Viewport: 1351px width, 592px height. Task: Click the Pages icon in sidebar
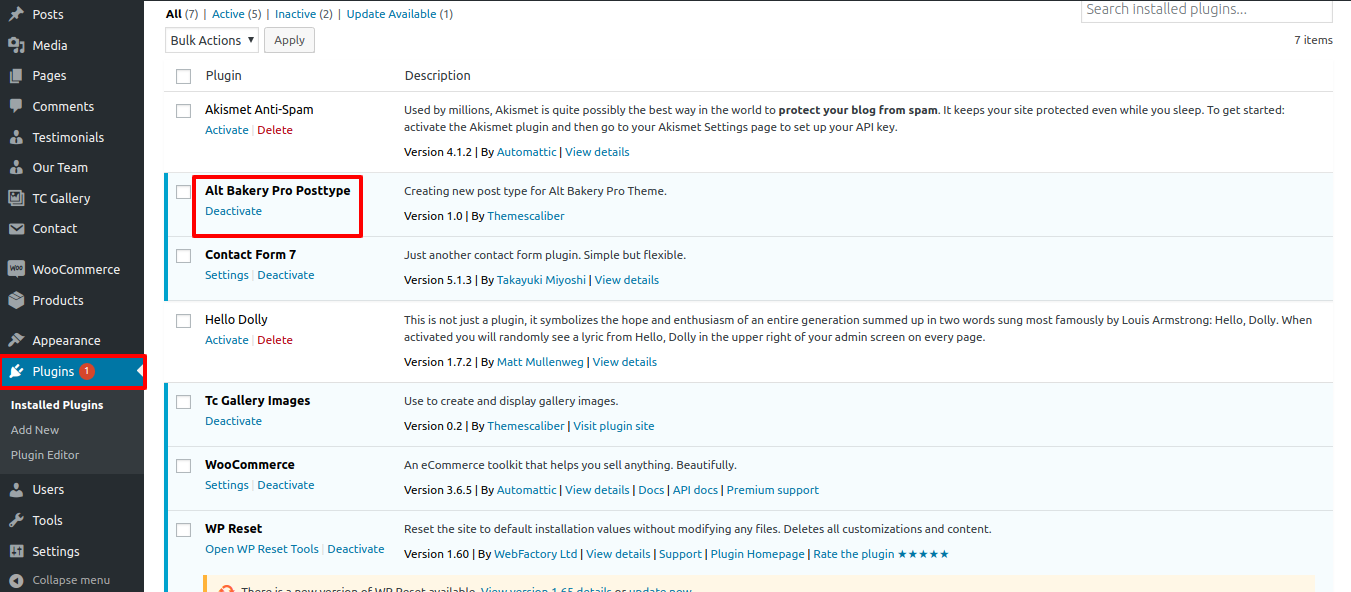coord(16,76)
